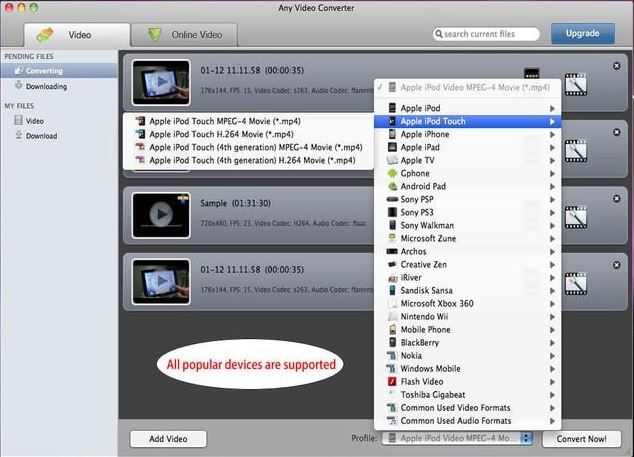
Task: Play the last 01-12 11.11.58 thumbnail
Action: 161,281
